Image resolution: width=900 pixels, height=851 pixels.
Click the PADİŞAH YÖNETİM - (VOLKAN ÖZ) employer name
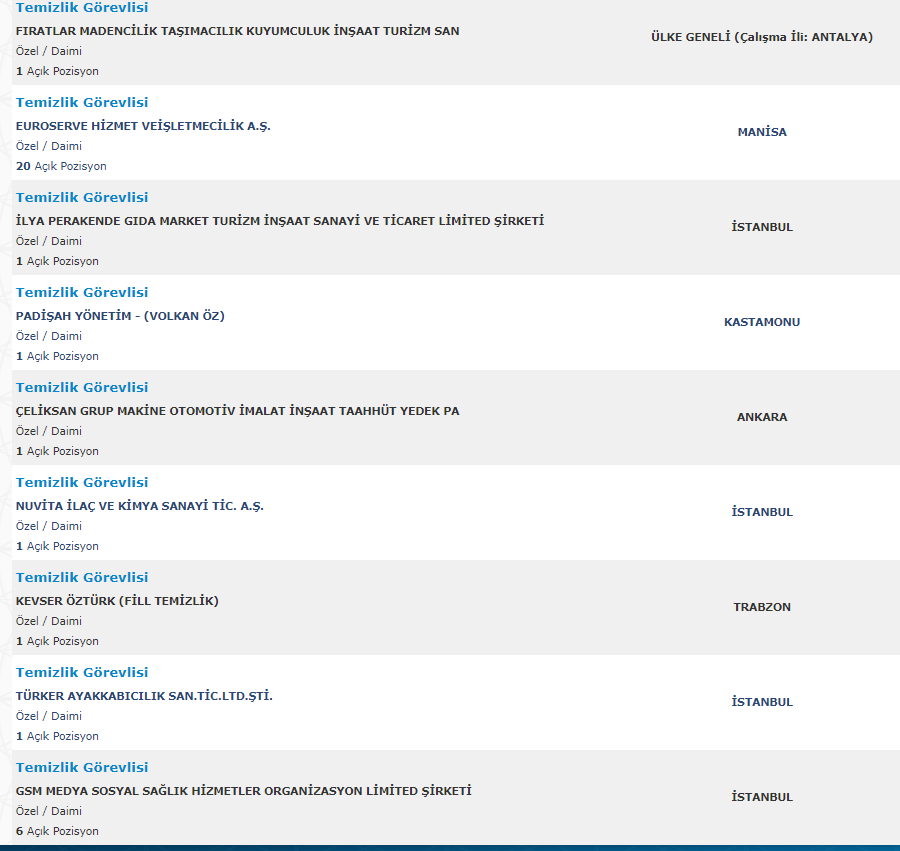(x=120, y=316)
